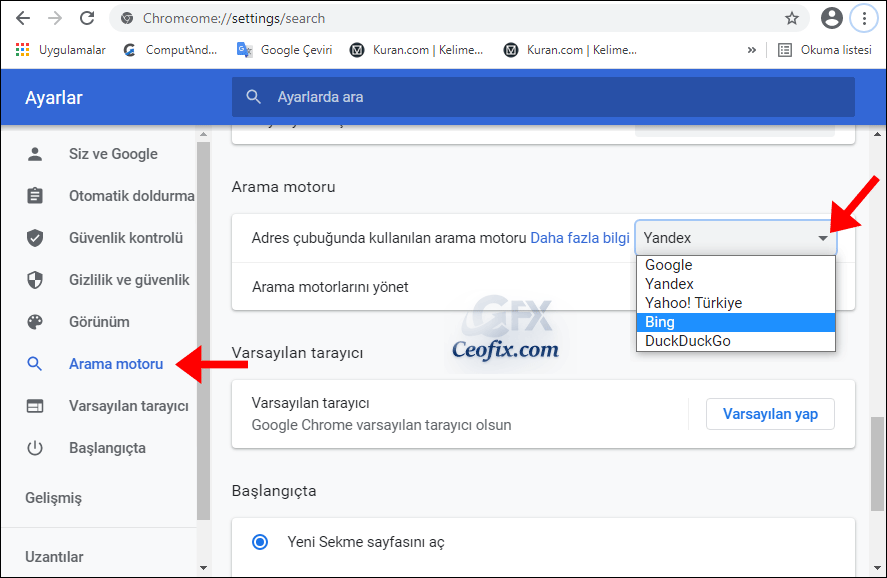Click the Varsayılan yap button

(x=770, y=414)
